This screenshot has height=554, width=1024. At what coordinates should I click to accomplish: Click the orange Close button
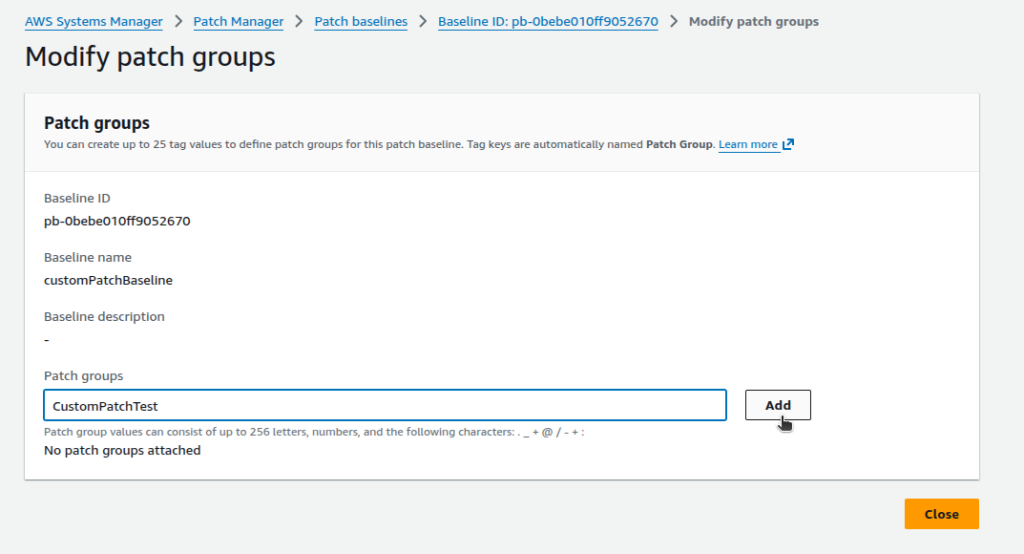[x=941, y=514]
